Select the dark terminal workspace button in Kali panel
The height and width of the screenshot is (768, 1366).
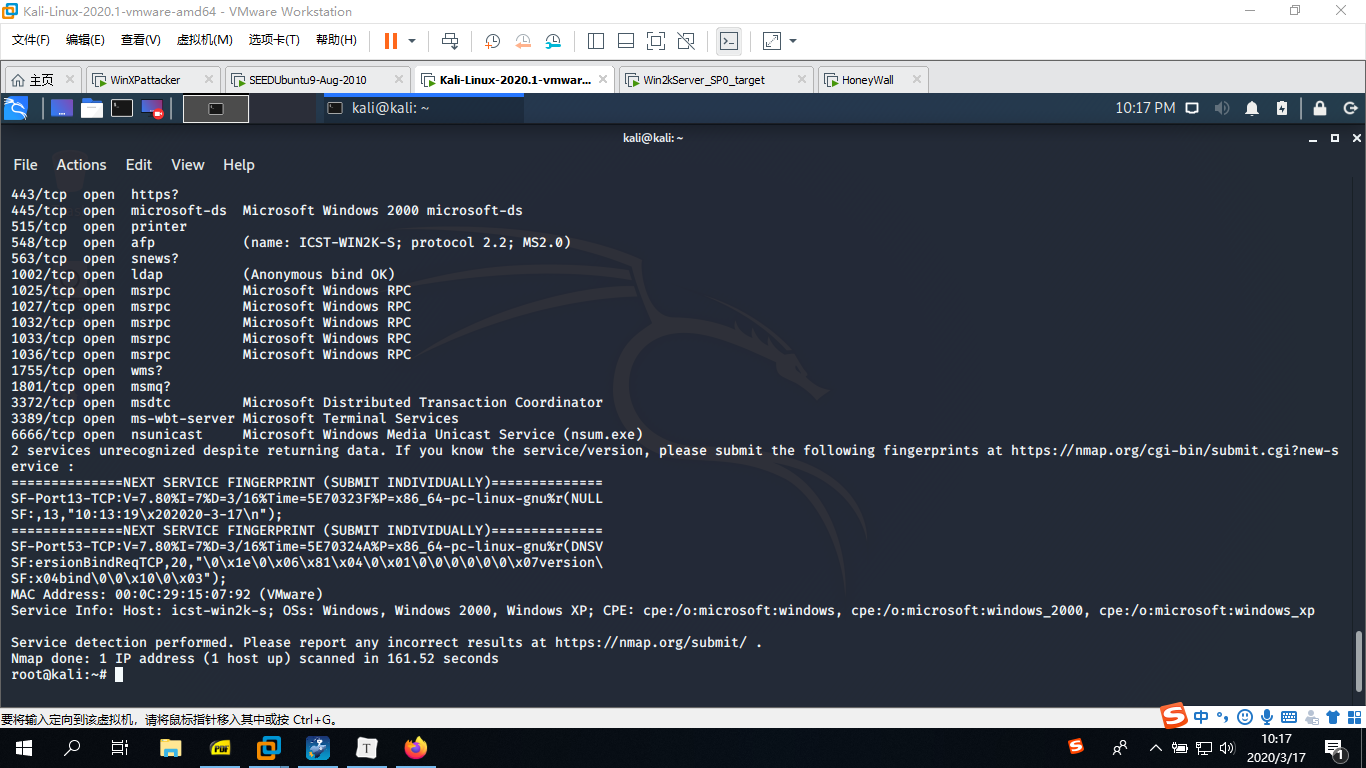point(216,108)
